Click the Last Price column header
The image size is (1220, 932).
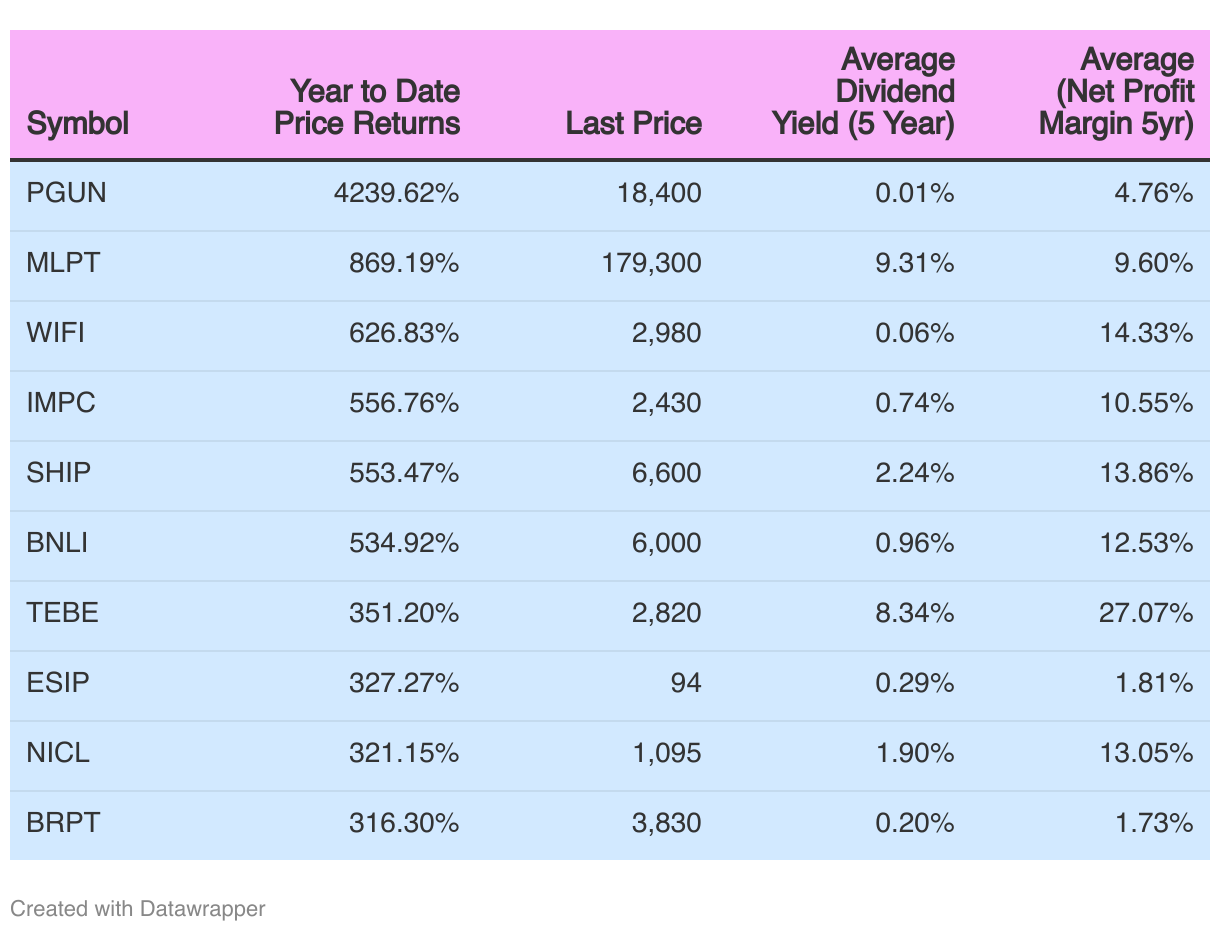click(x=634, y=123)
